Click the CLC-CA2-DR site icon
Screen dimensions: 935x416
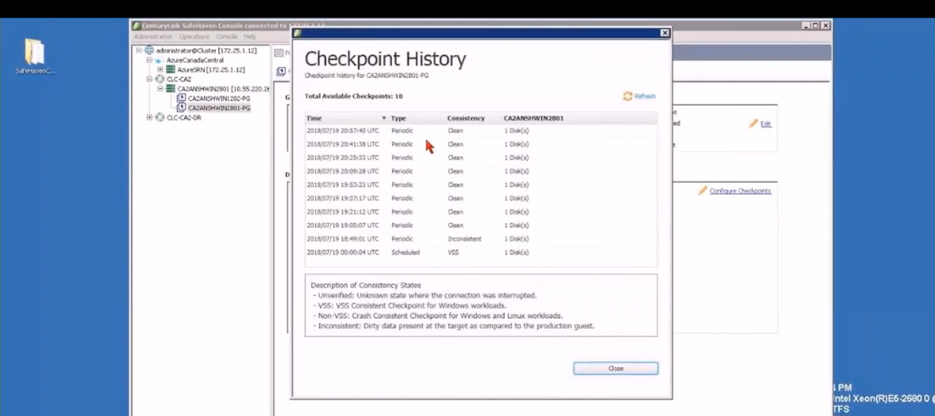(160, 117)
